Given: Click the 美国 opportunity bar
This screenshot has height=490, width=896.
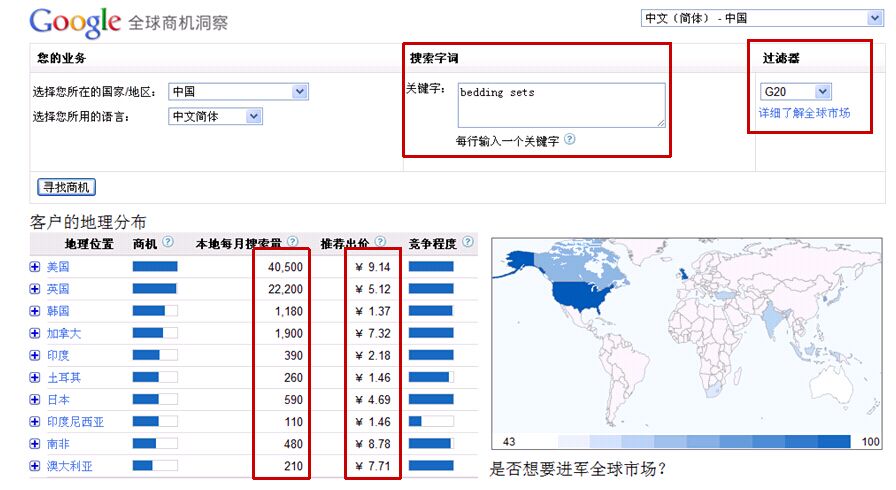Looking at the screenshot, I should tap(155, 267).
